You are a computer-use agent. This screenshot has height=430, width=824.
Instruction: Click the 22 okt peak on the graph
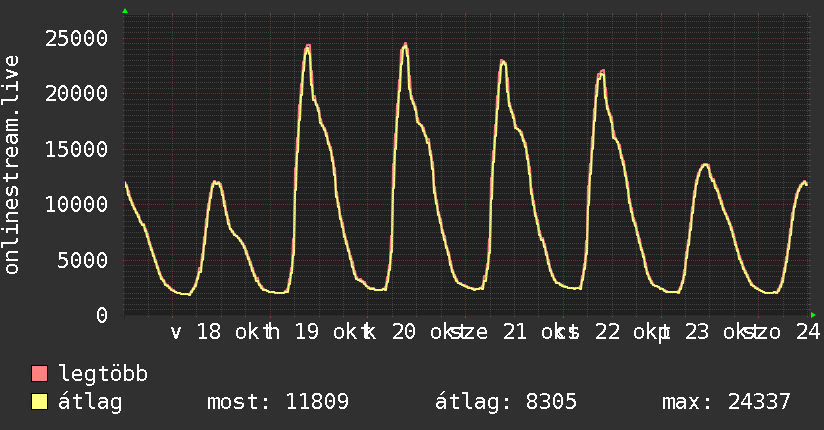pyautogui.click(x=601, y=73)
